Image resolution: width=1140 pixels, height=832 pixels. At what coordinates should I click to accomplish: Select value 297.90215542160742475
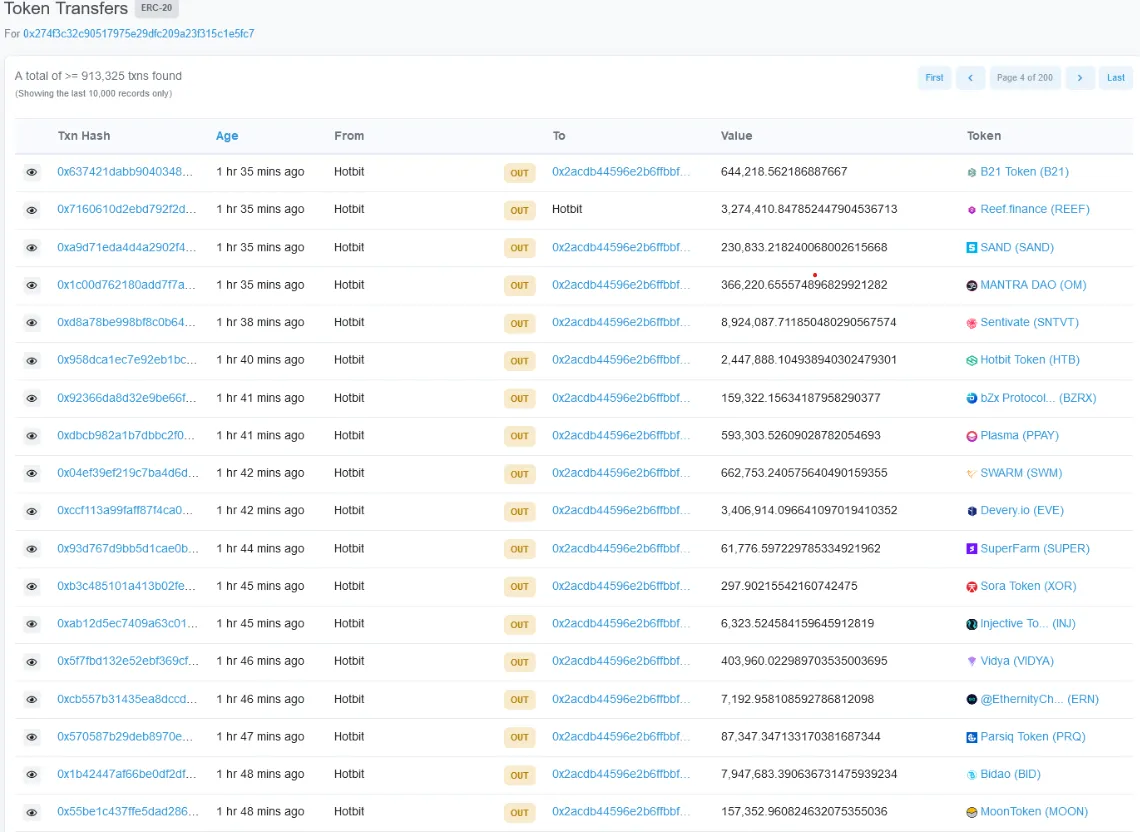[789, 586]
